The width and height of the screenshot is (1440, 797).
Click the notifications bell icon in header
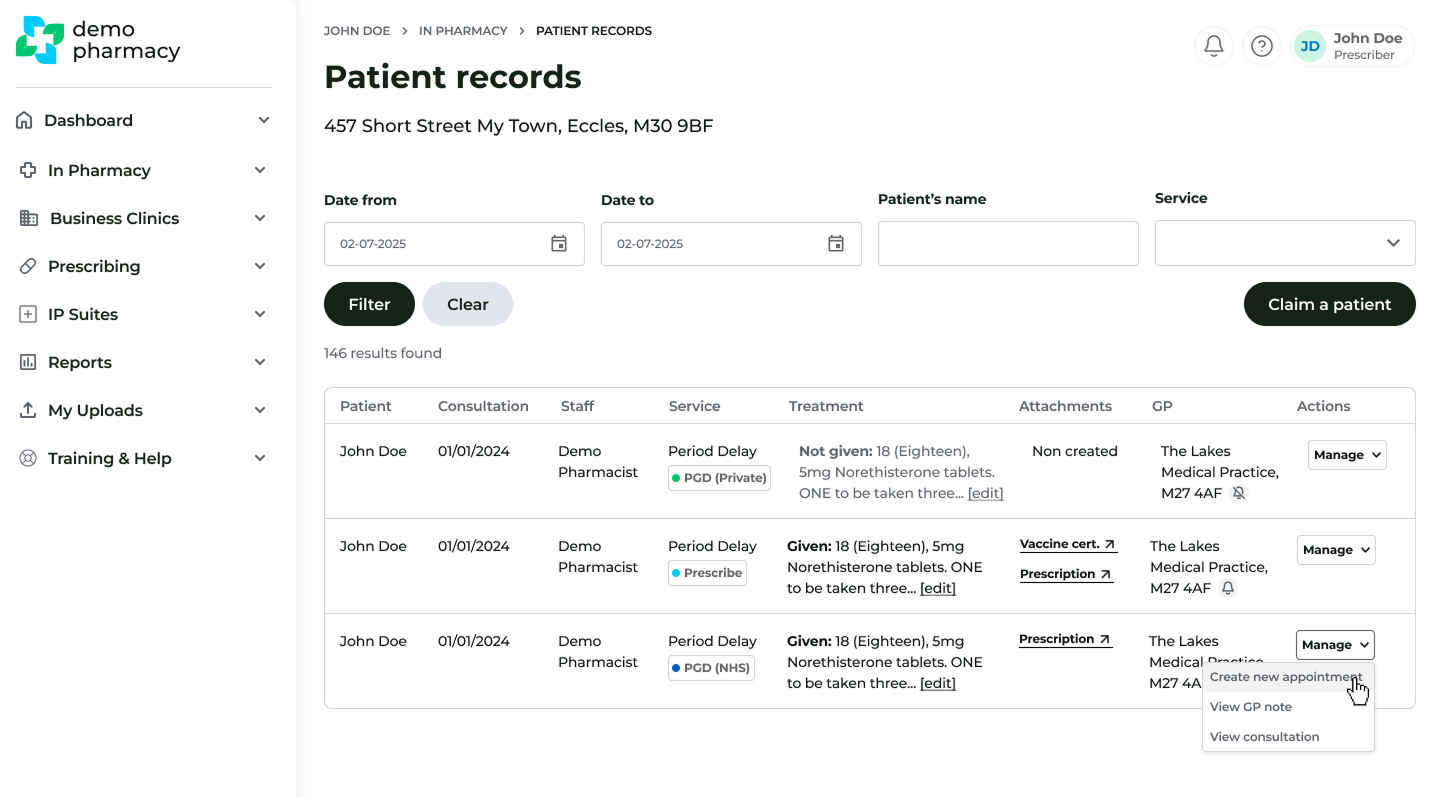pos(1213,46)
